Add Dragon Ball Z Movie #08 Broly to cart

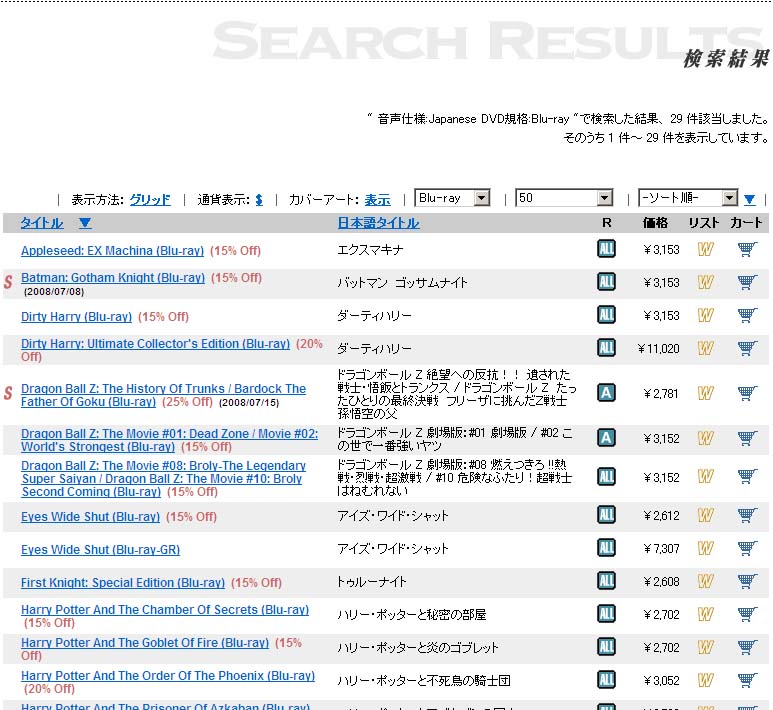[747, 477]
